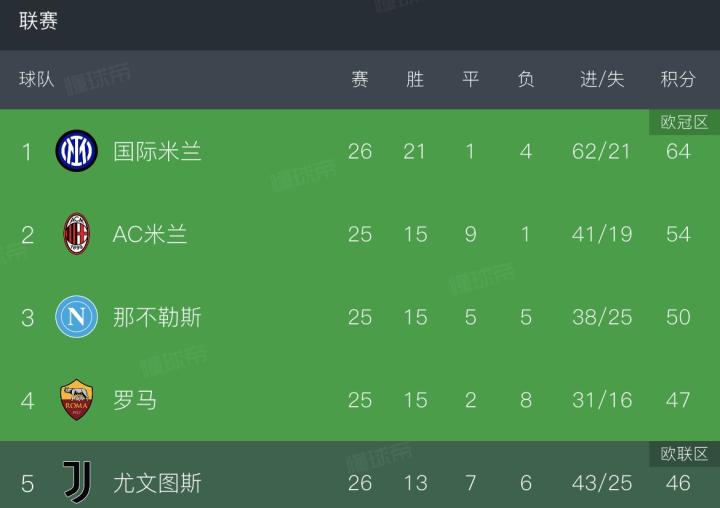
Task: Click the Juventus club crest
Action: (77, 483)
